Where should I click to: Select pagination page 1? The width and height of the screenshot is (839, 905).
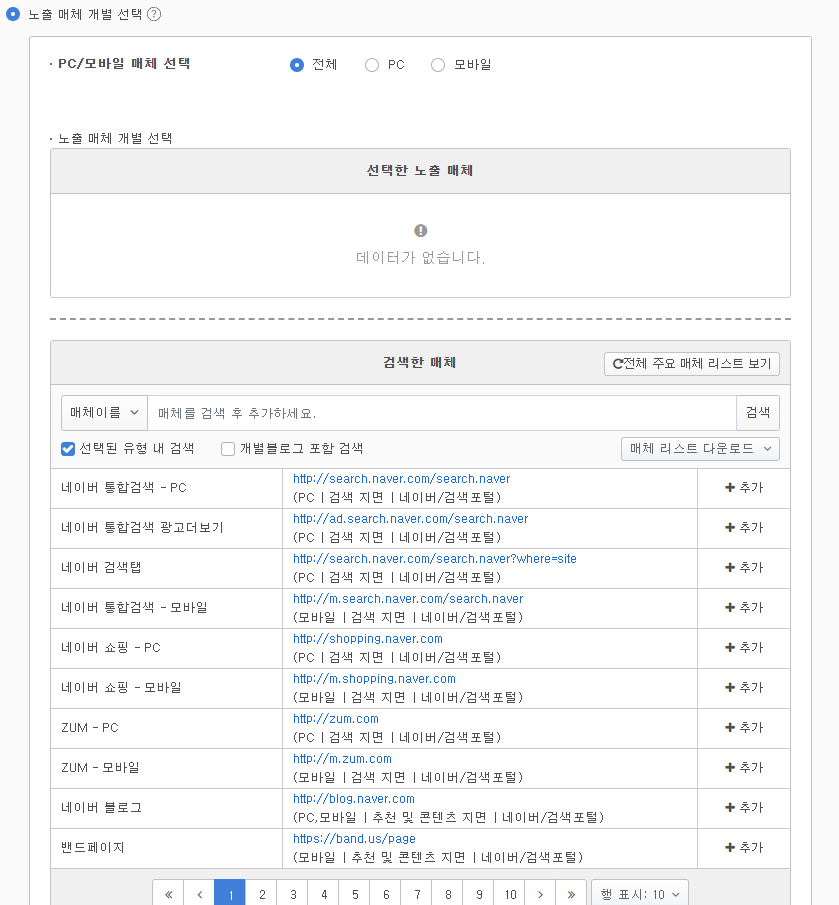230,894
